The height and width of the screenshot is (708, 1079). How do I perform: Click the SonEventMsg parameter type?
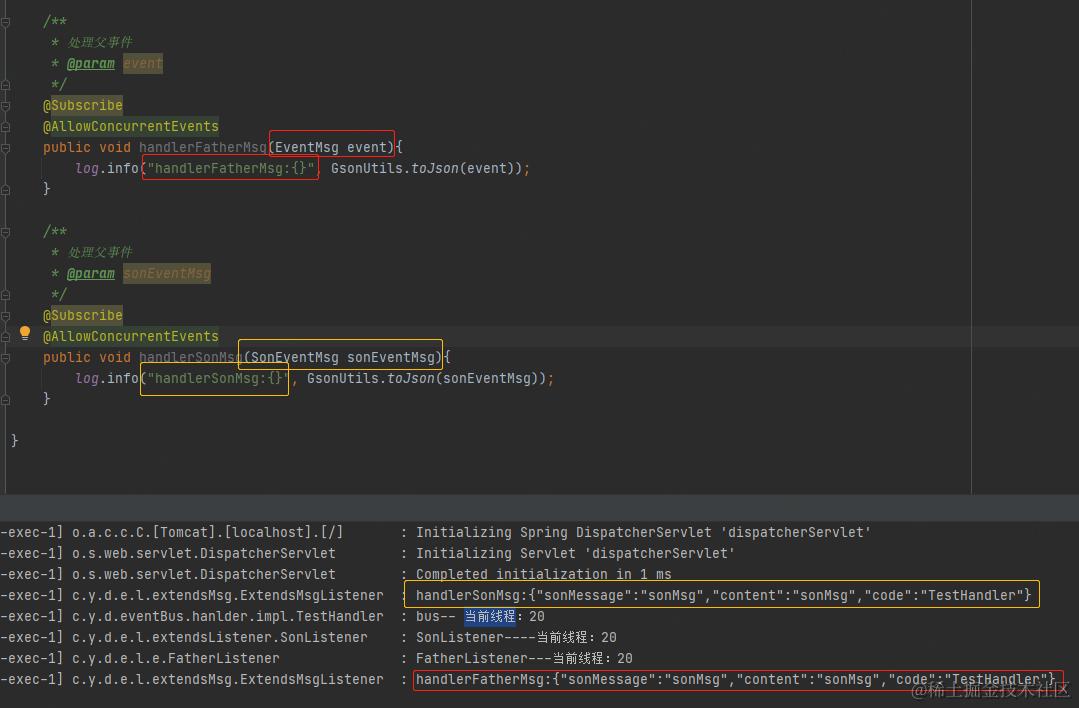295,357
